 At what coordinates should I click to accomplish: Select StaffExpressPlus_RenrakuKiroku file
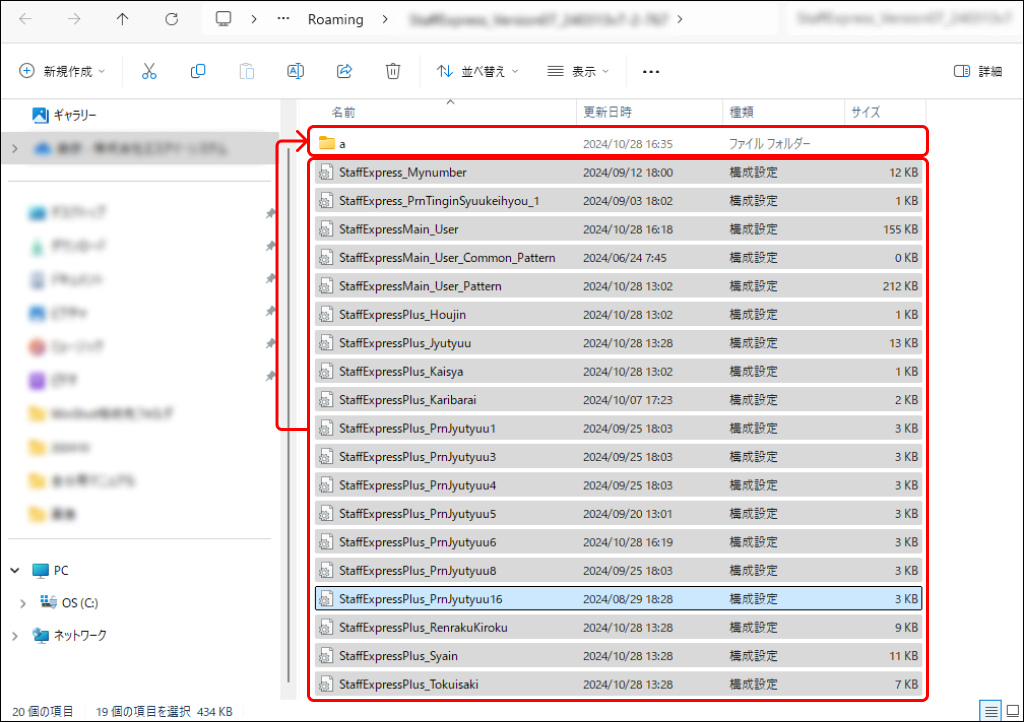click(x=618, y=627)
